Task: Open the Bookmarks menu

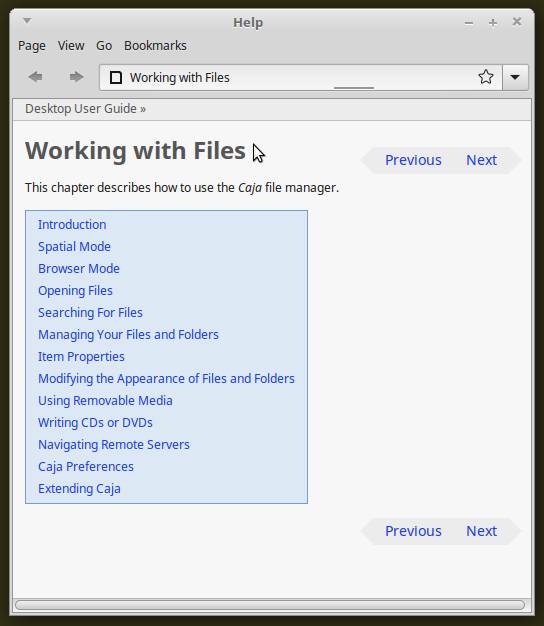Action: click(x=155, y=46)
